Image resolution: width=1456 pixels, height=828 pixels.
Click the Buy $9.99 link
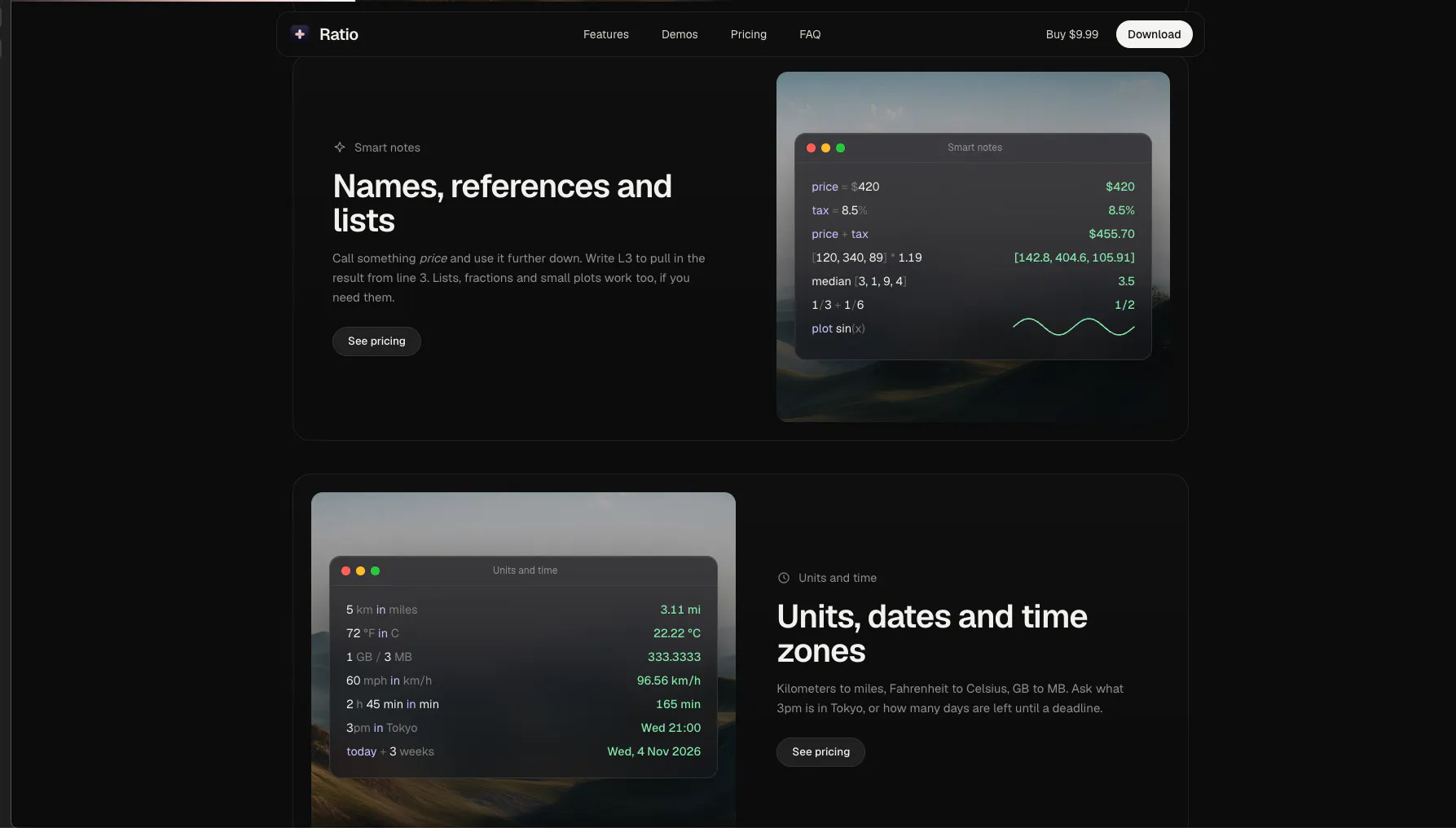(x=1072, y=34)
